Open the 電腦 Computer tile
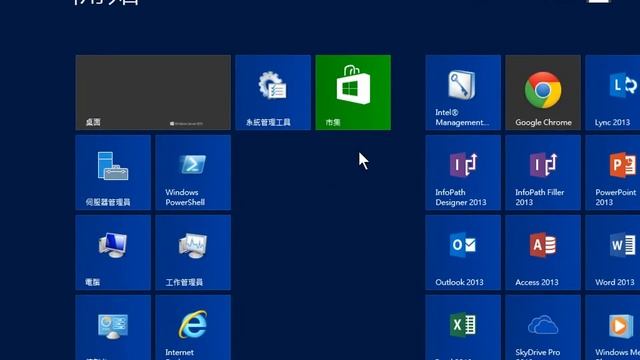This screenshot has height=360, width=640. pyautogui.click(x=113, y=253)
